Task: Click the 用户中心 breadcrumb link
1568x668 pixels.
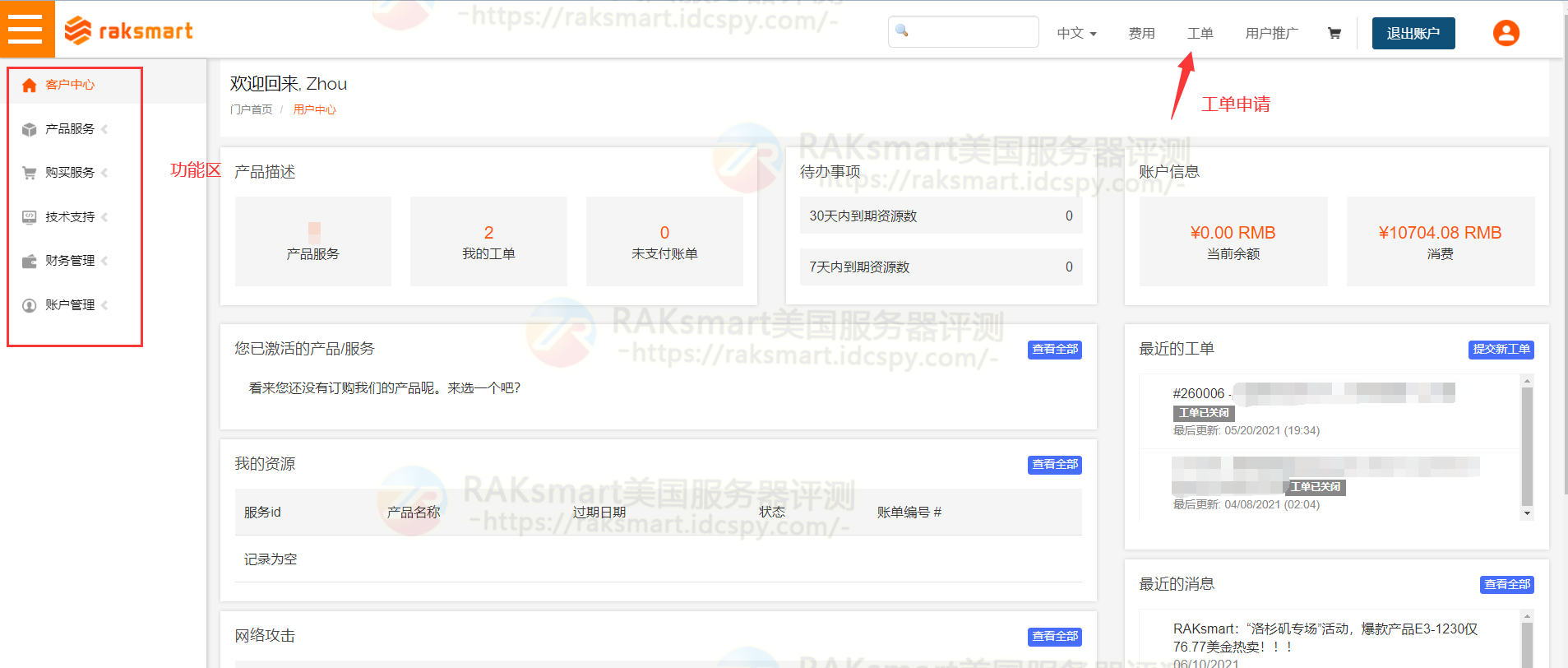Action: pyautogui.click(x=314, y=109)
